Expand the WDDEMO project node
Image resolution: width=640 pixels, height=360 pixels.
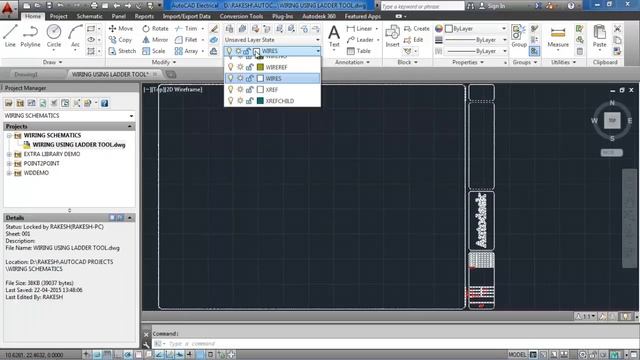click(x=9, y=173)
